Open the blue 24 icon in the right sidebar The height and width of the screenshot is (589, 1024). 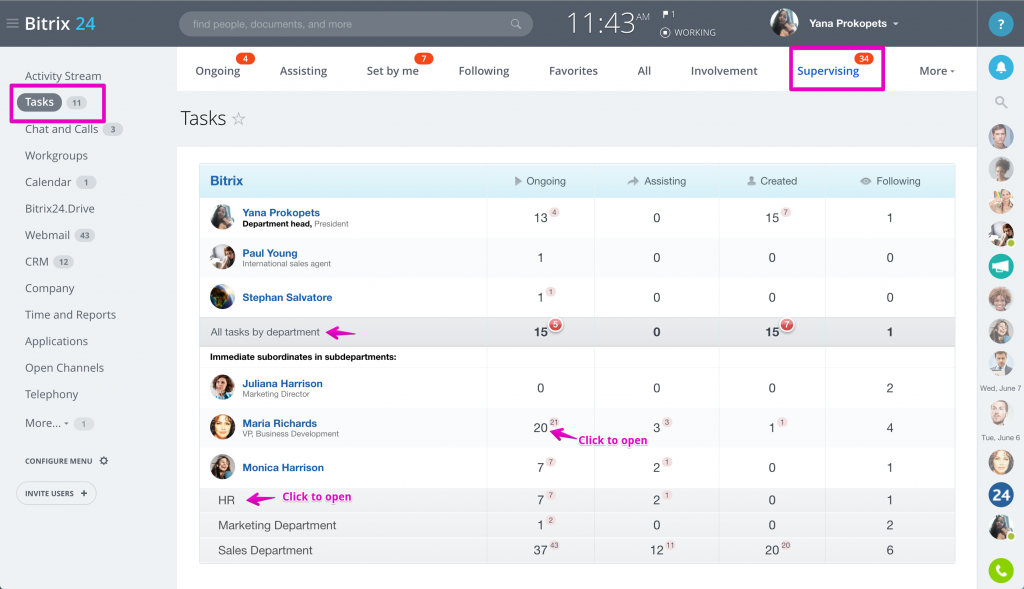(x=1000, y=494)
